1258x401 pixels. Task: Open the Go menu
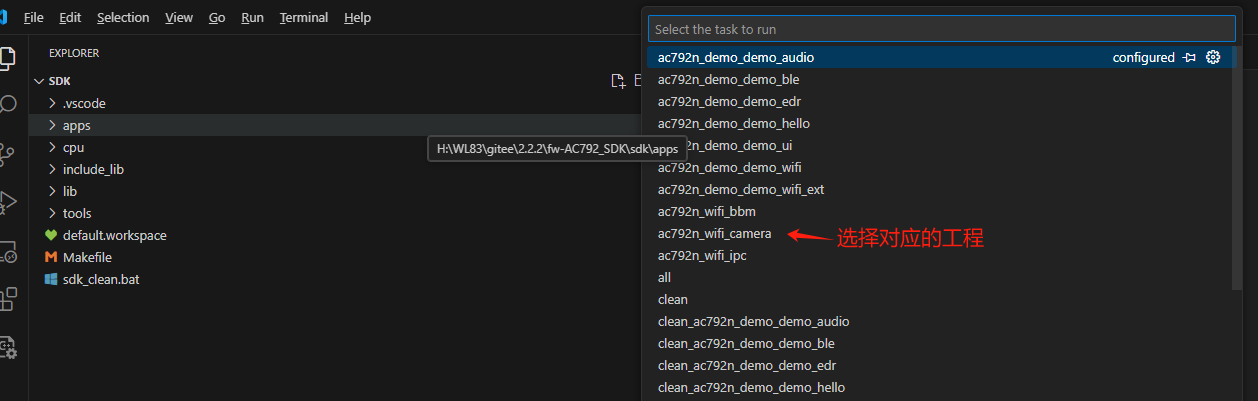click(217, 17)
